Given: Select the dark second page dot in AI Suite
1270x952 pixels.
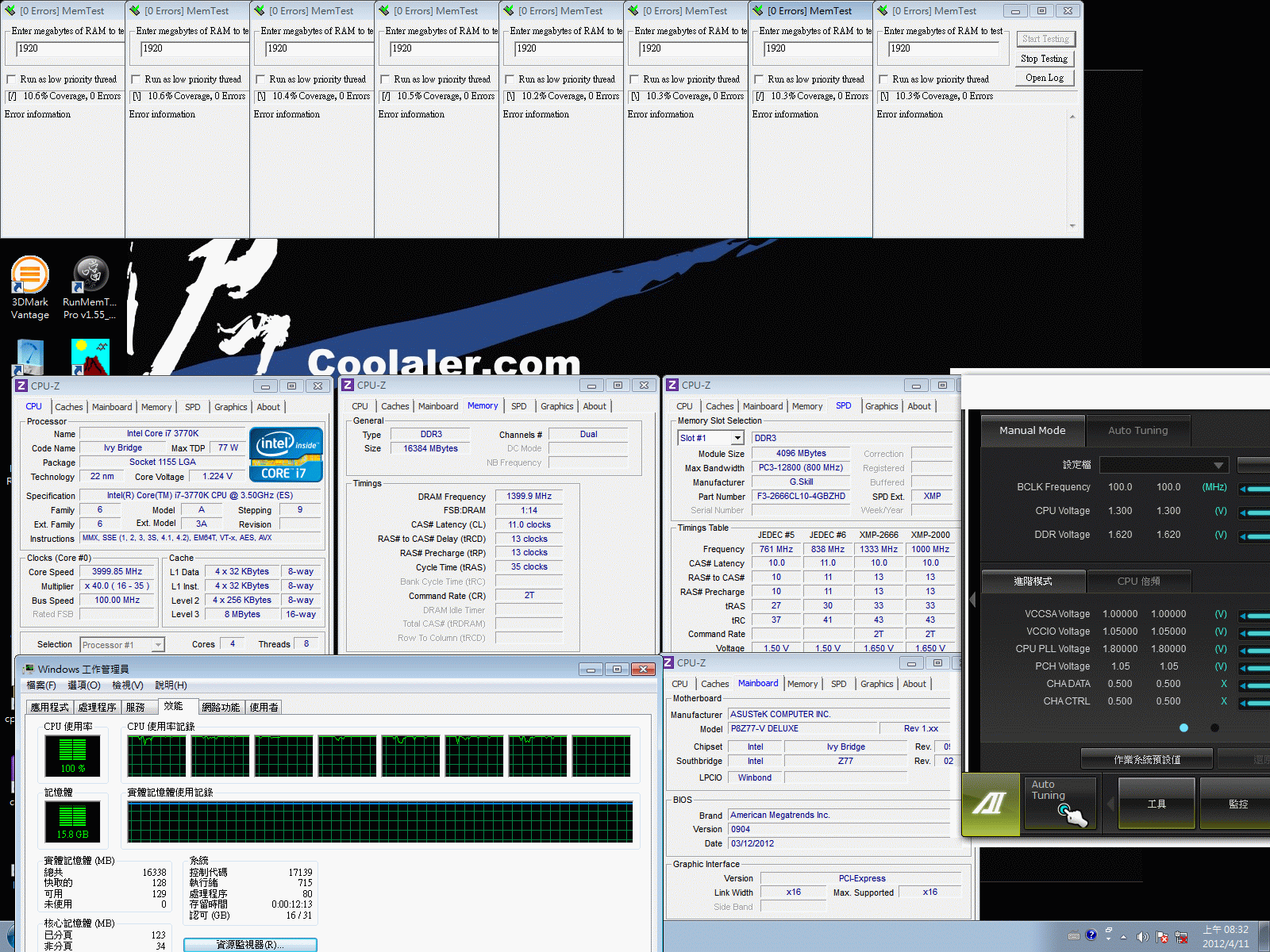Looking at the screenshot, I should point(1214,727).
